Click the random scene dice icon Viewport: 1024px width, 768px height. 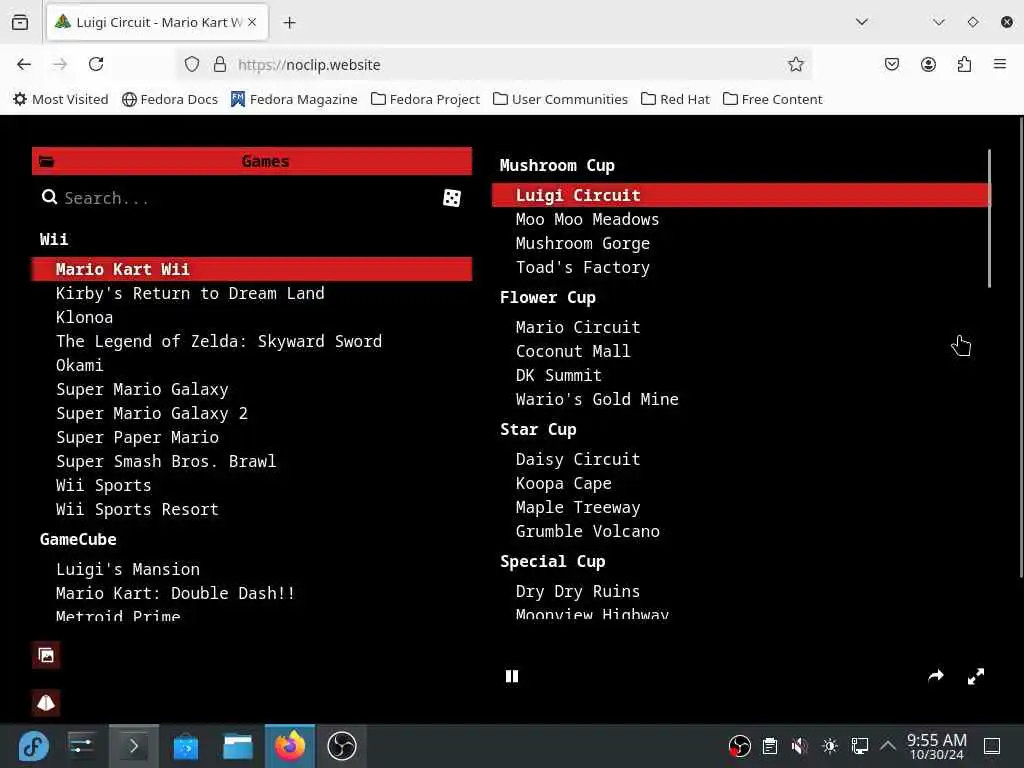(451, 198)
